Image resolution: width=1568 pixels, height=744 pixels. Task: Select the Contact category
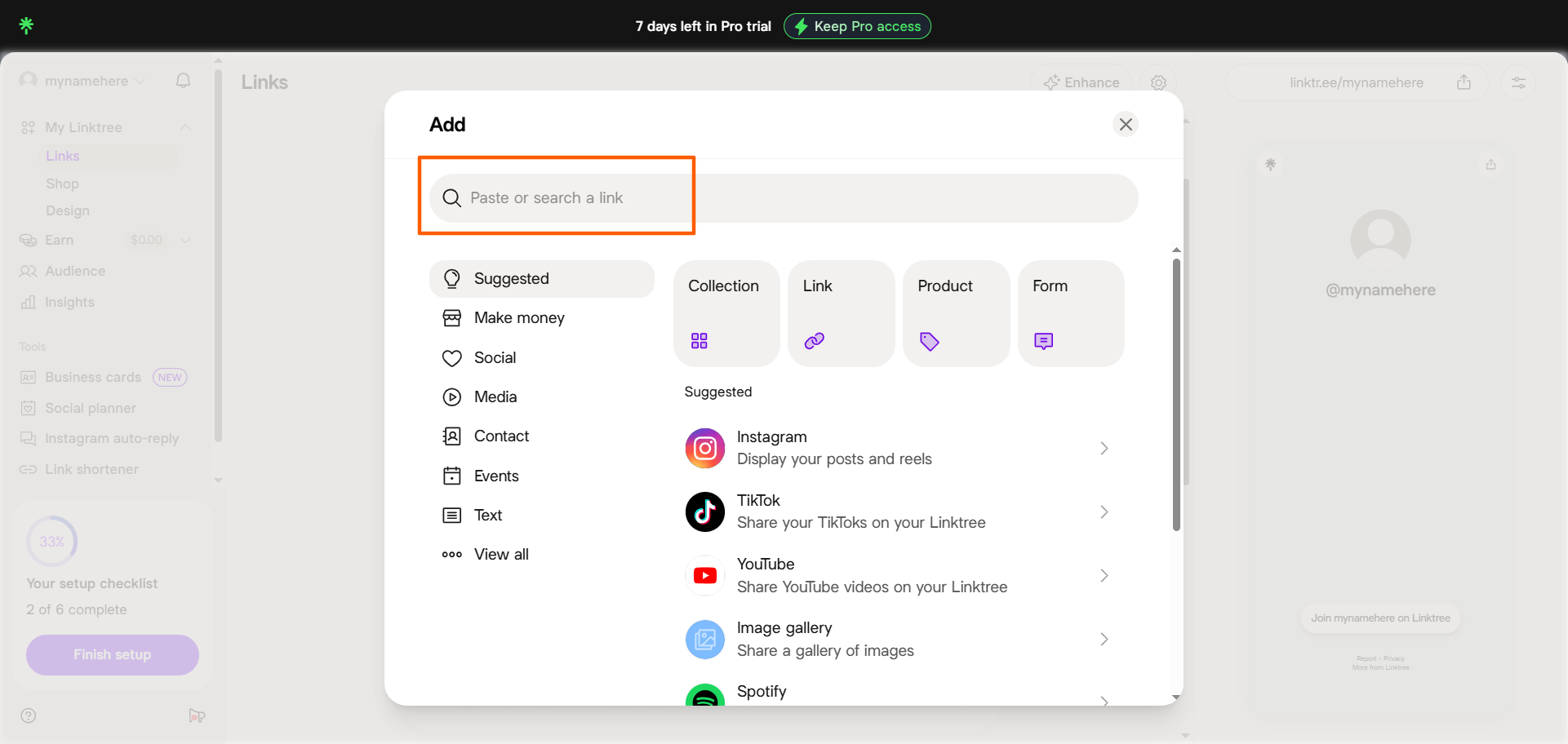tap(542, 436)
